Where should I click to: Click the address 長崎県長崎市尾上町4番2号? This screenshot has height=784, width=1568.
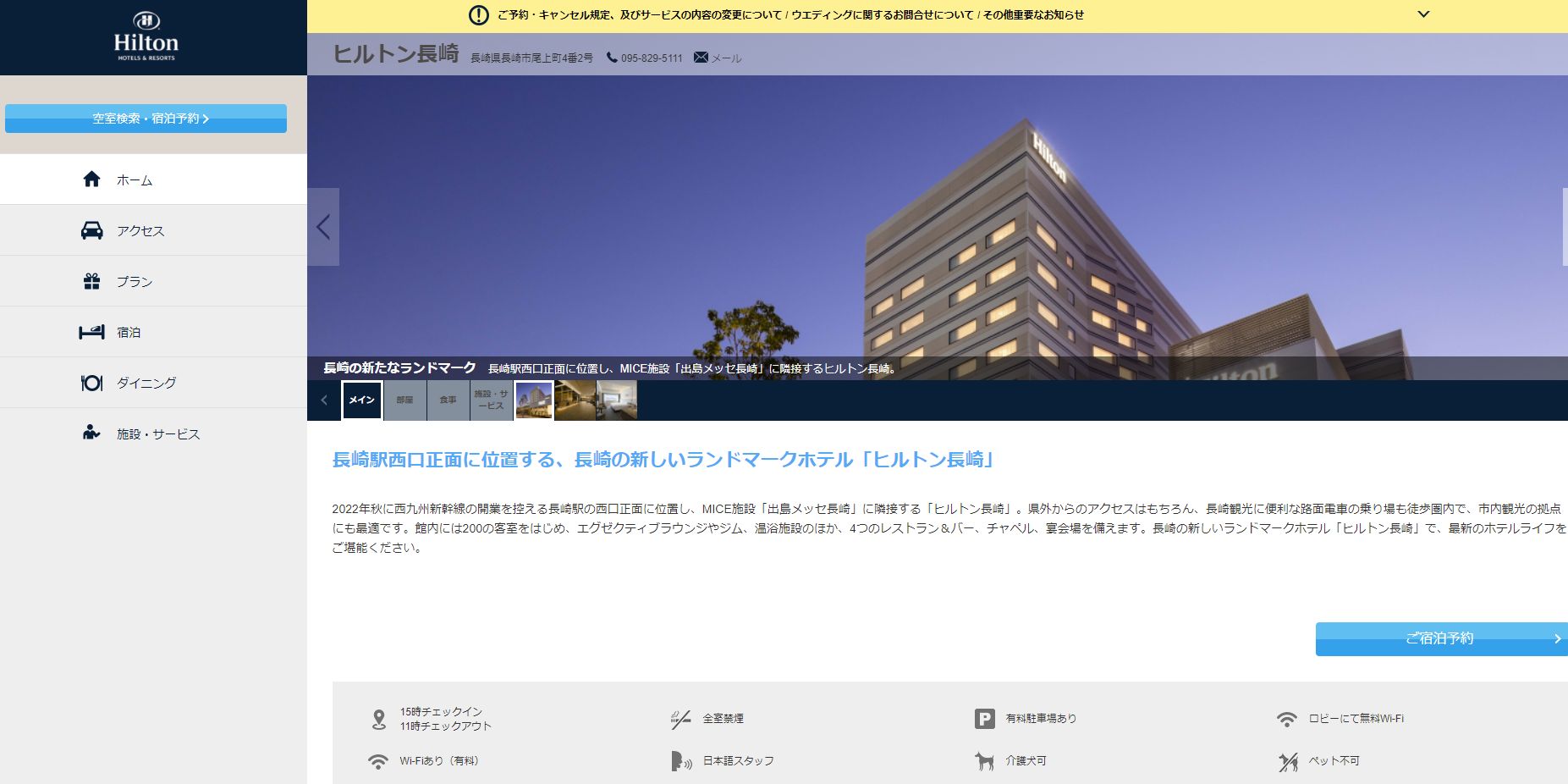(x=531, y=58)
